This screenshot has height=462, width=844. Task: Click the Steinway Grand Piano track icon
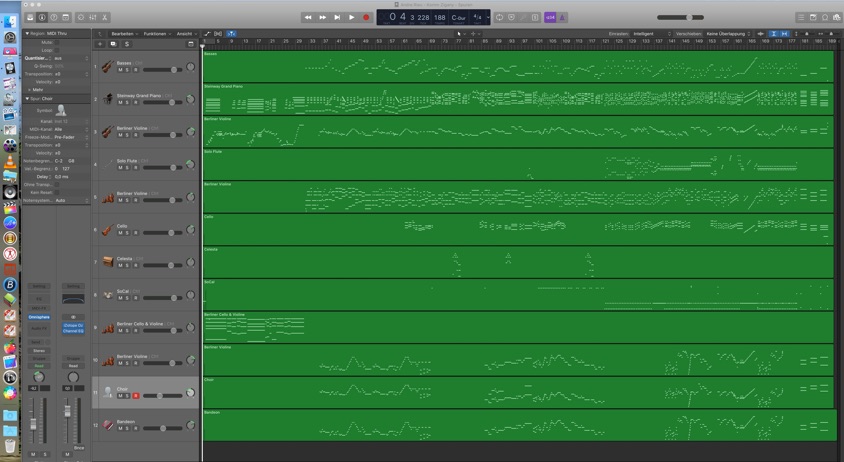pyautogui.click(x=108, y=99)
